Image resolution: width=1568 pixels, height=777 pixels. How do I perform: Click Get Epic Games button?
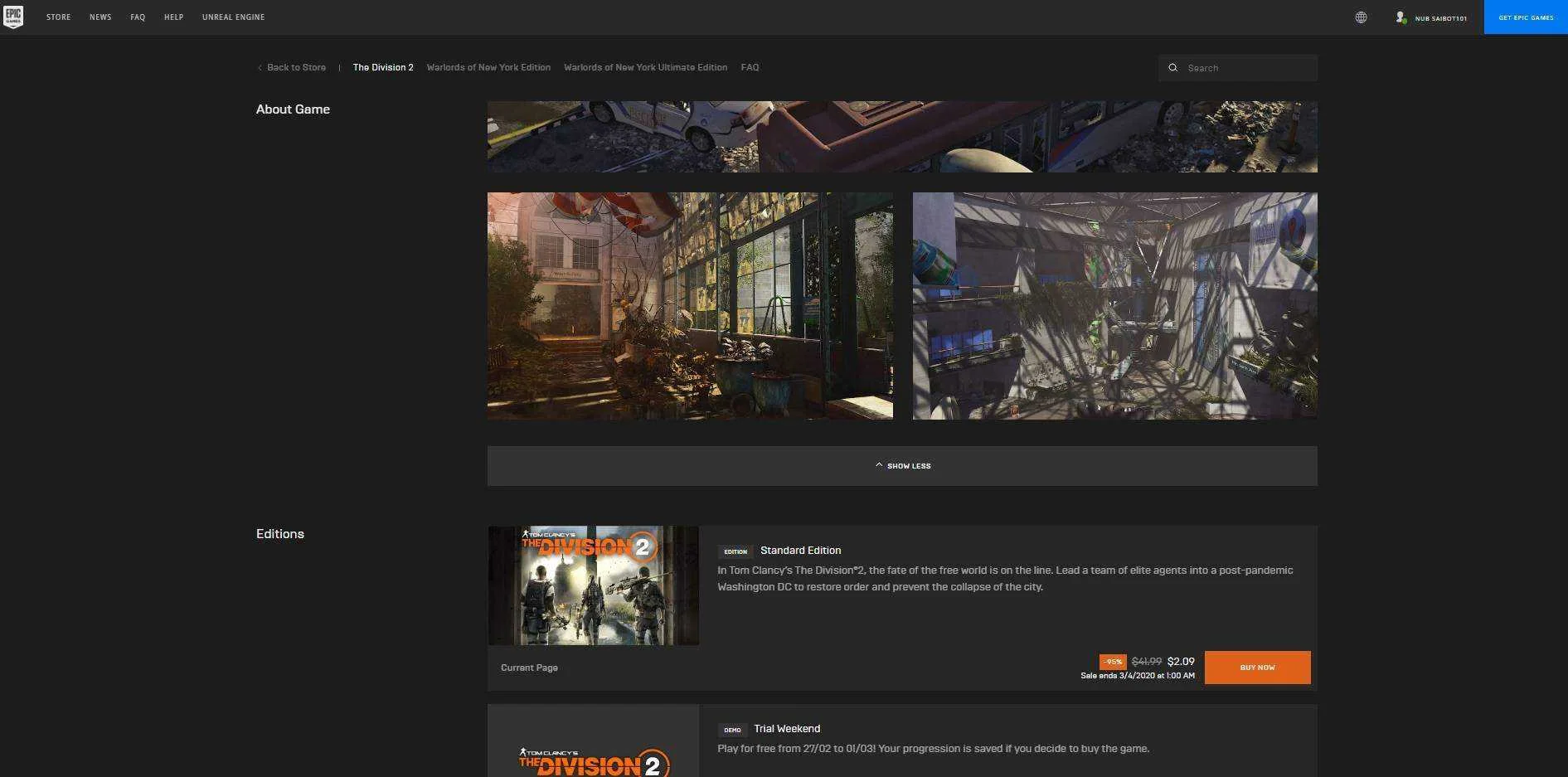pyautogui.click(x=1526, y=17)
